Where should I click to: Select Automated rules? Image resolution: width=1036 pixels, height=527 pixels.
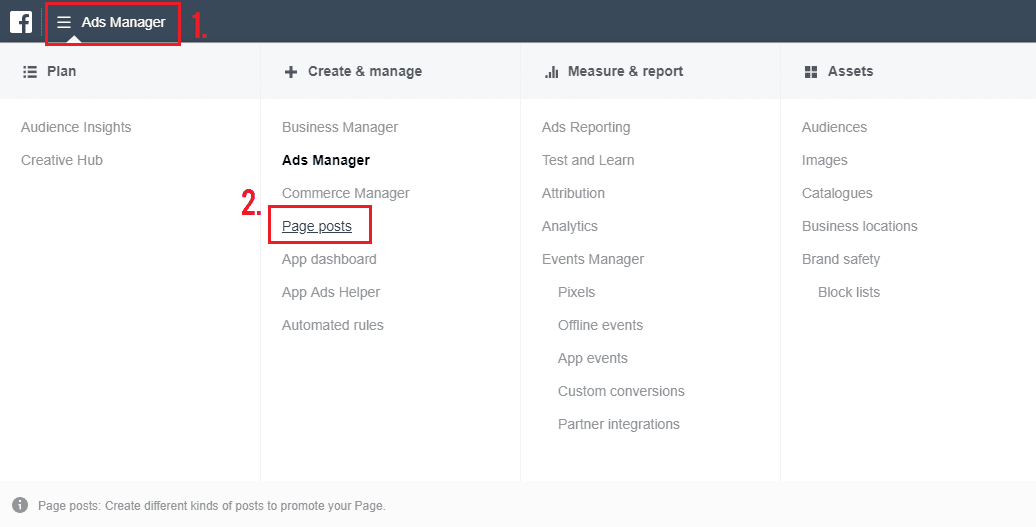click(x=332, y=326)
